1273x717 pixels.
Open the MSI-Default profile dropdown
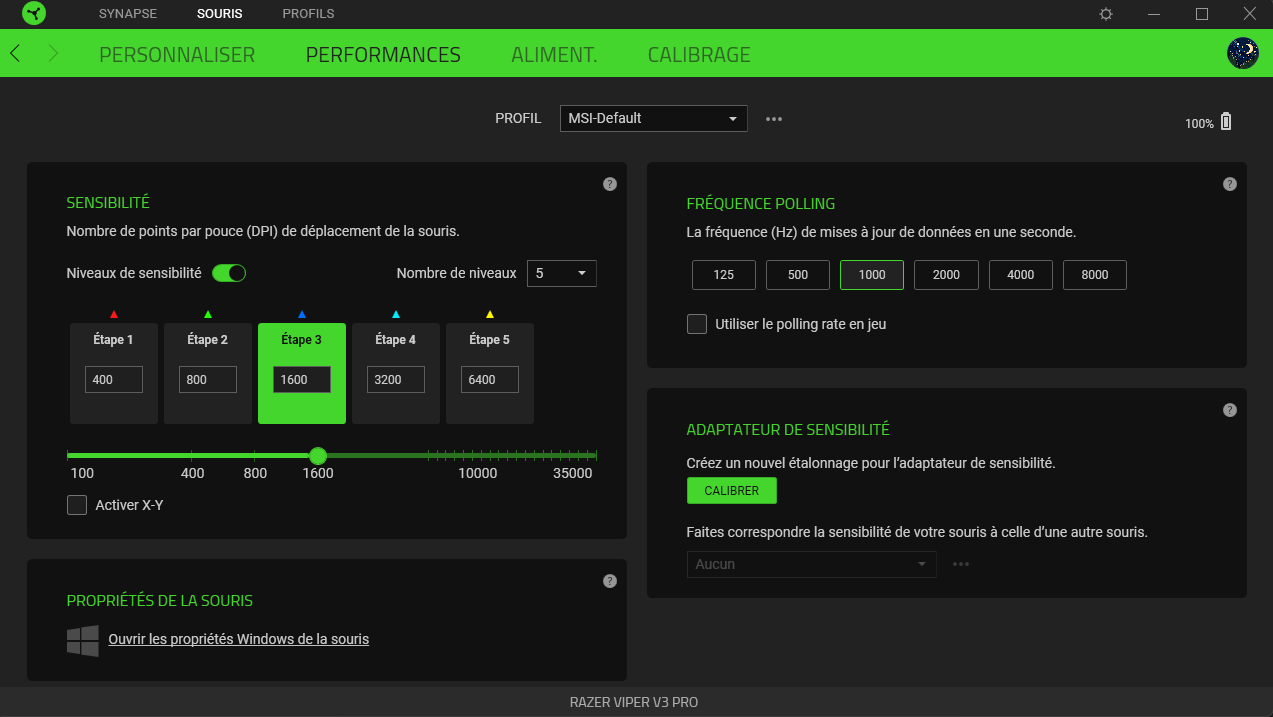pos(653,118)
